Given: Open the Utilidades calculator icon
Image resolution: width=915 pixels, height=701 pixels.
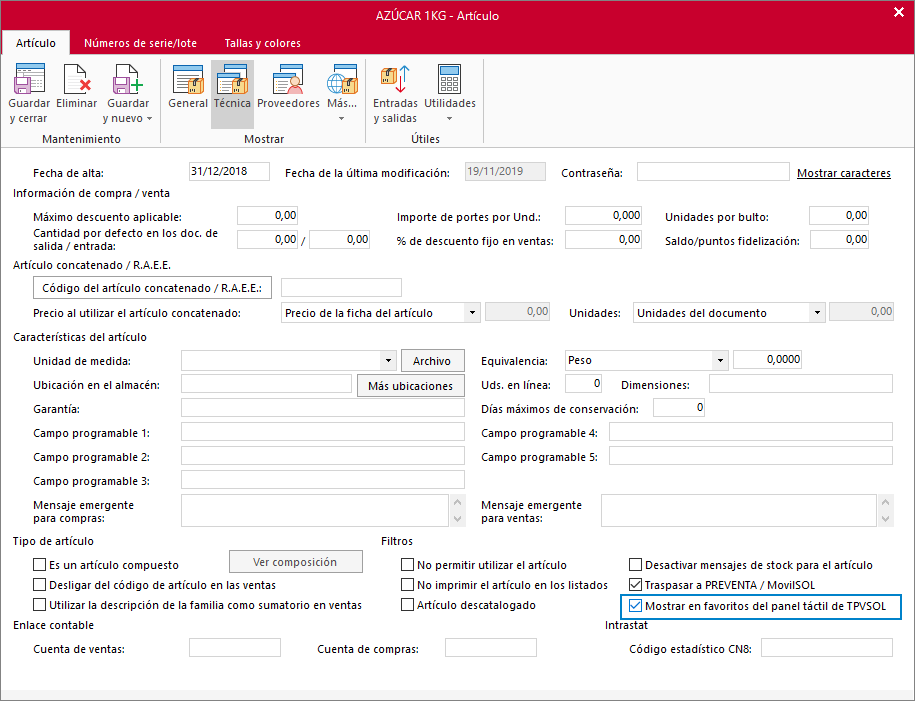Looking at the screenshot, I should [x=449, y=79].
